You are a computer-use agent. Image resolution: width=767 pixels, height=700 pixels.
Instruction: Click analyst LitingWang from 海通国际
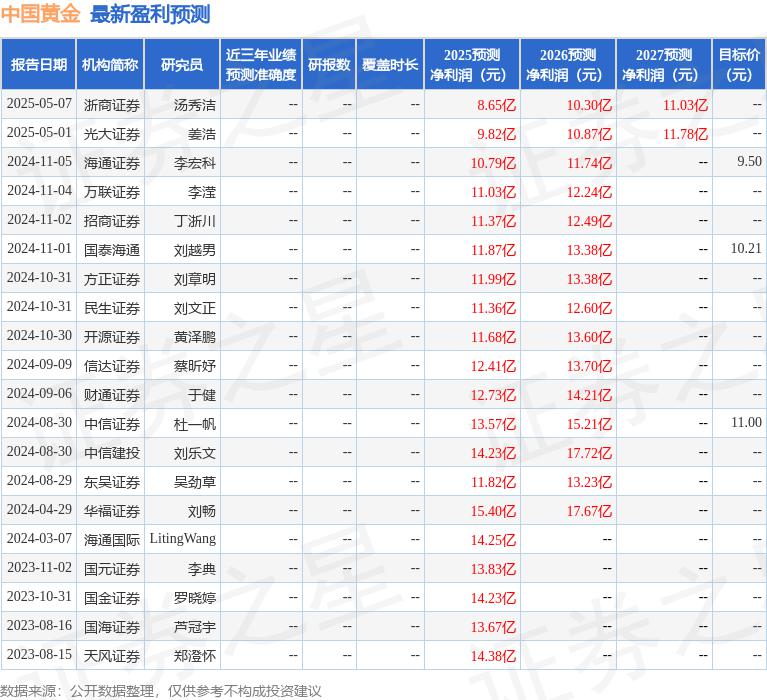[x=182, y=539]
